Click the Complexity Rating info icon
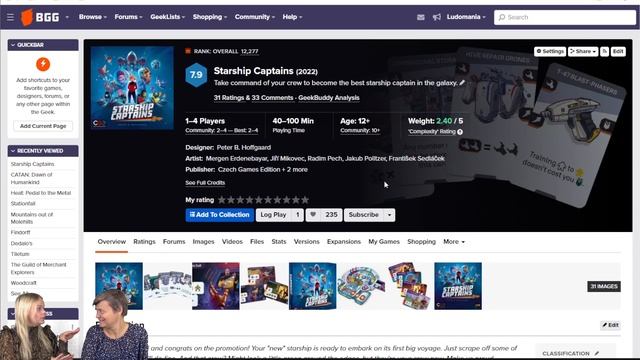The width and height of the screenshot is (640, 360). coord(460,132)
